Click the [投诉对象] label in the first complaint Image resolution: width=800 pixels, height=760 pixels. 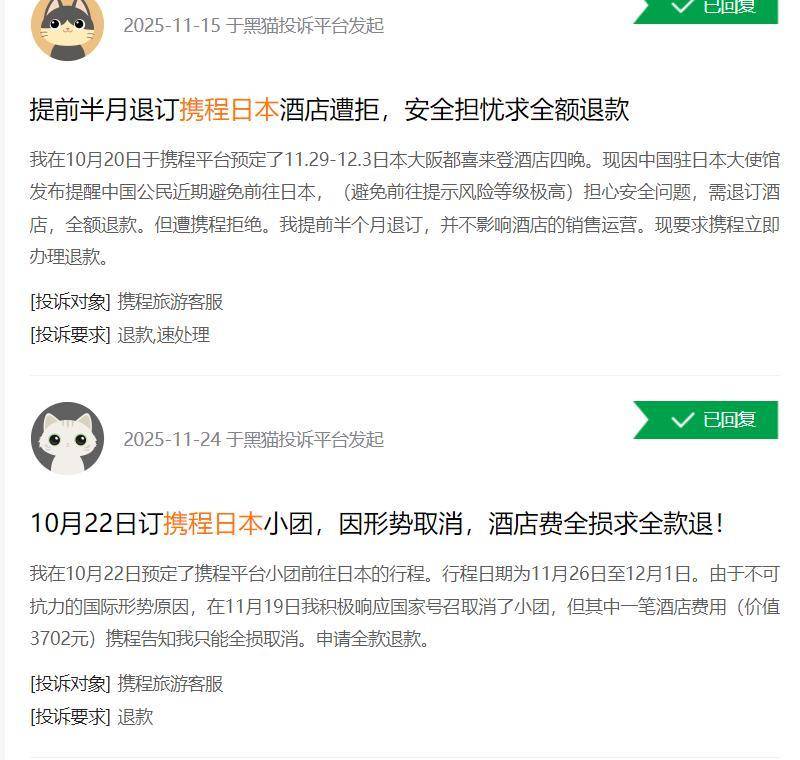[x=70, y=301]
